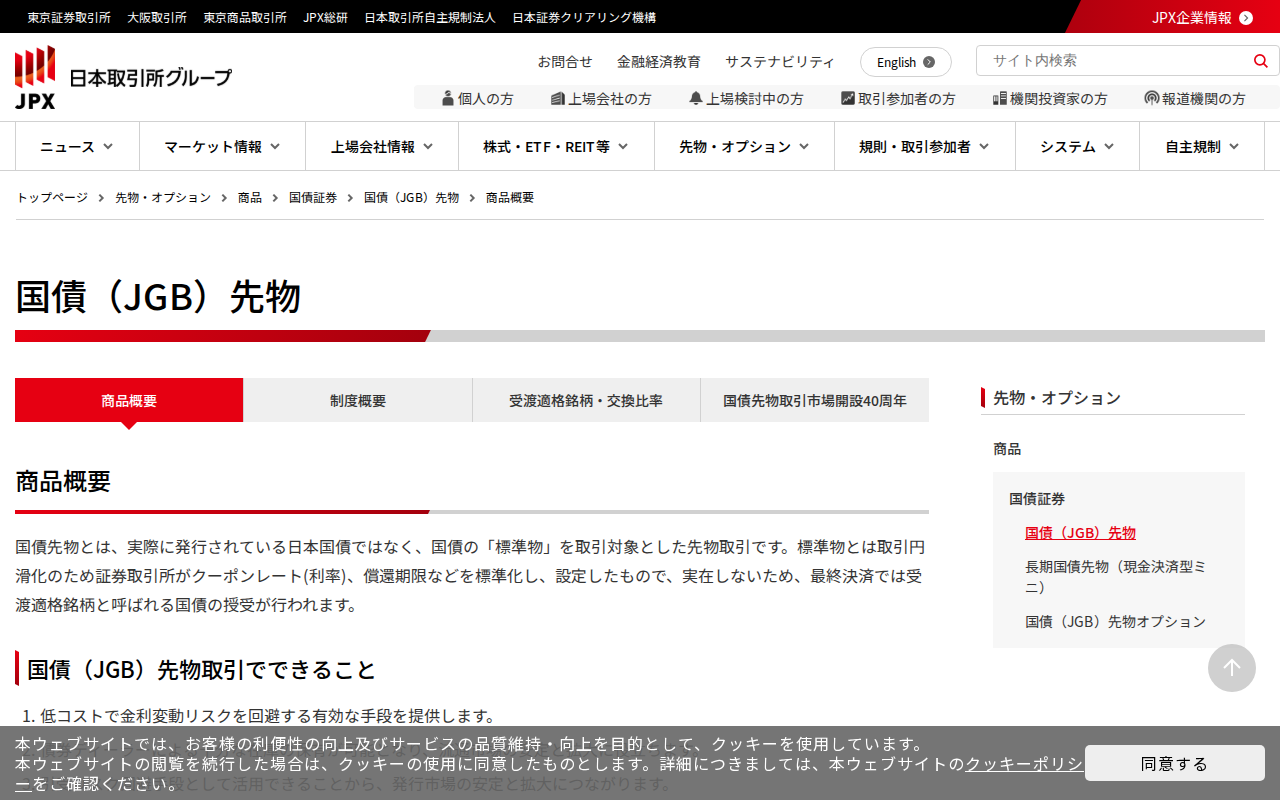Open the 受渡適格銘柄・交換比率 tab
Viewport: 1280px width, 800px height.
click(x=586, y=401)
